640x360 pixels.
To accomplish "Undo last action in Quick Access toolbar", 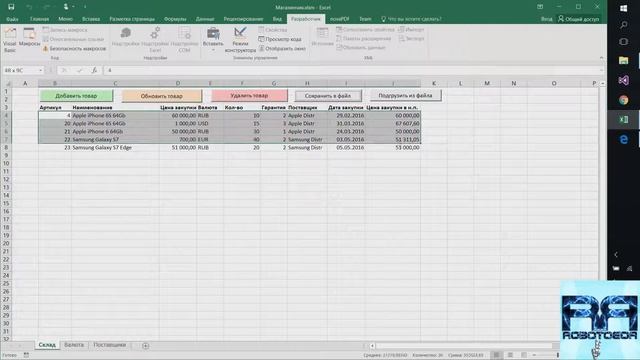I will pyautogui.click(x=29, y=7).
